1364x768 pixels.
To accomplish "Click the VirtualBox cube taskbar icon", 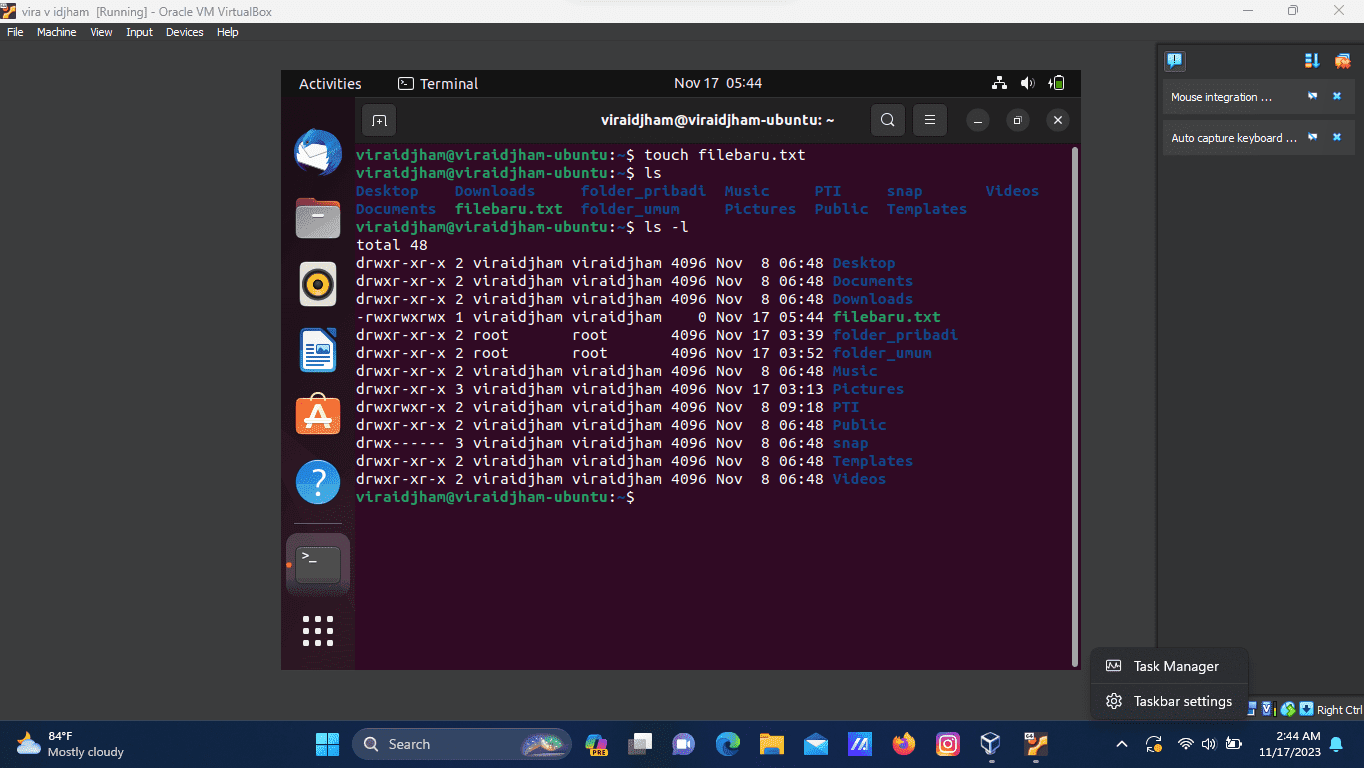I will (x=990, y=744).
